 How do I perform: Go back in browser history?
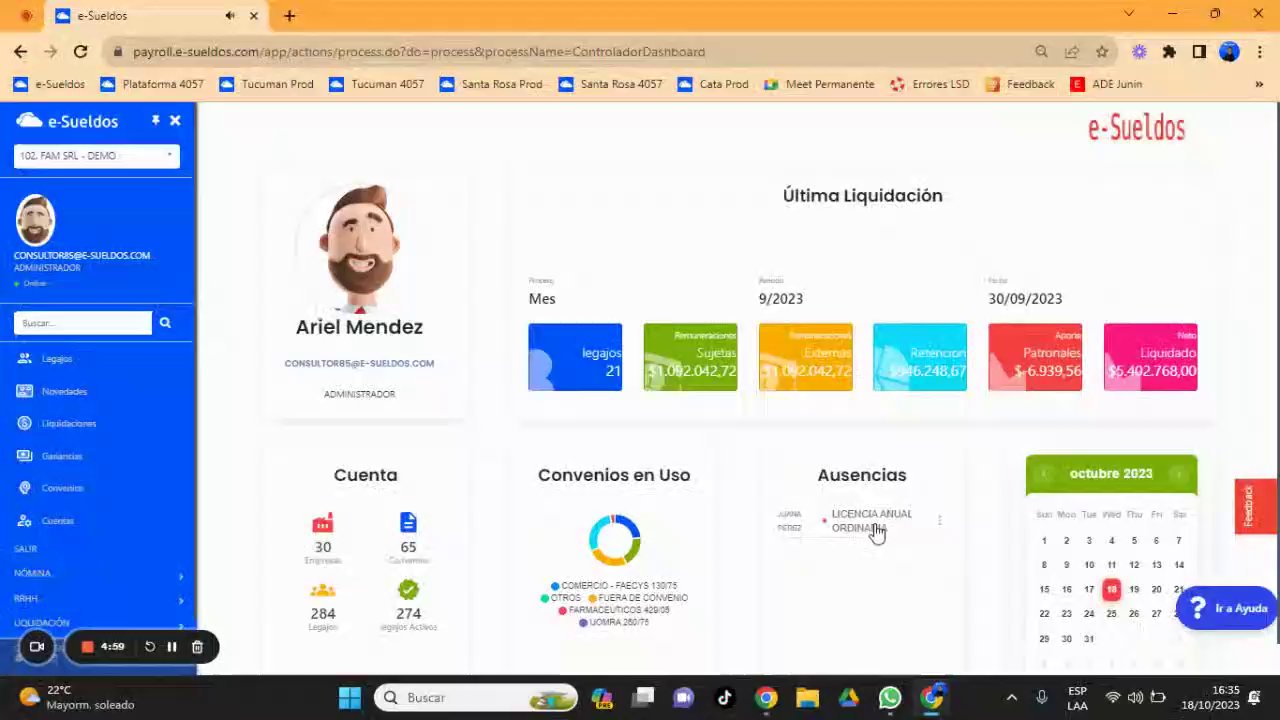click(21, 52)
